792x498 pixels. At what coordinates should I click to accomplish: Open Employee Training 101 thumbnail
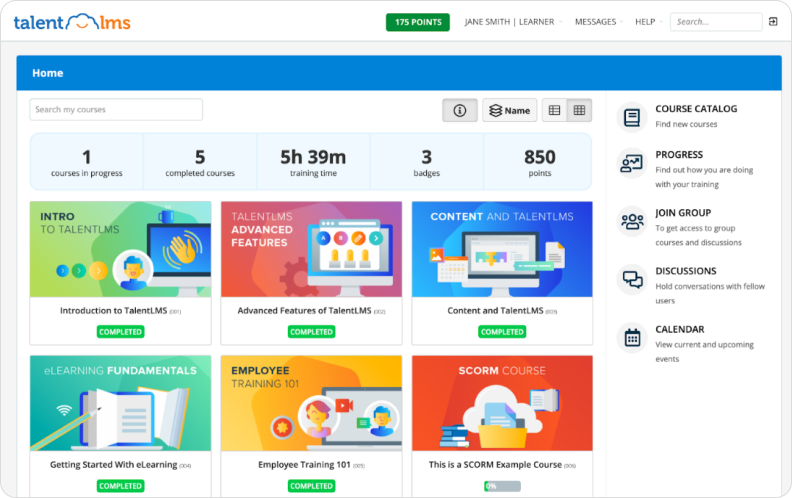point(312,403)
